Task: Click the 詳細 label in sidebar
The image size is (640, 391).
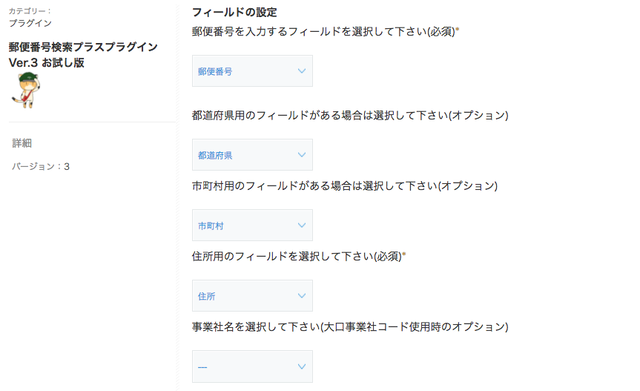Action: pos(22,143)
